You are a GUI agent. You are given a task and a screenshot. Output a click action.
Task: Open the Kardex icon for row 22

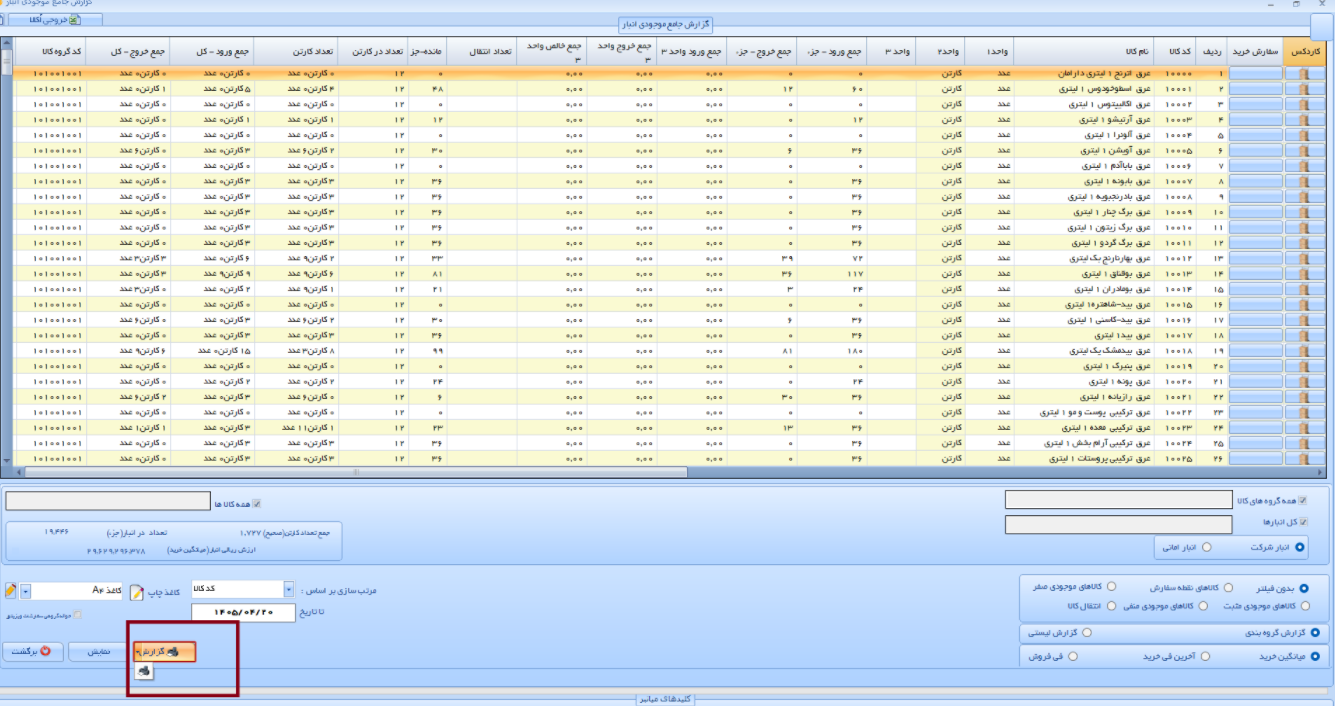[x=1304, y=397]
